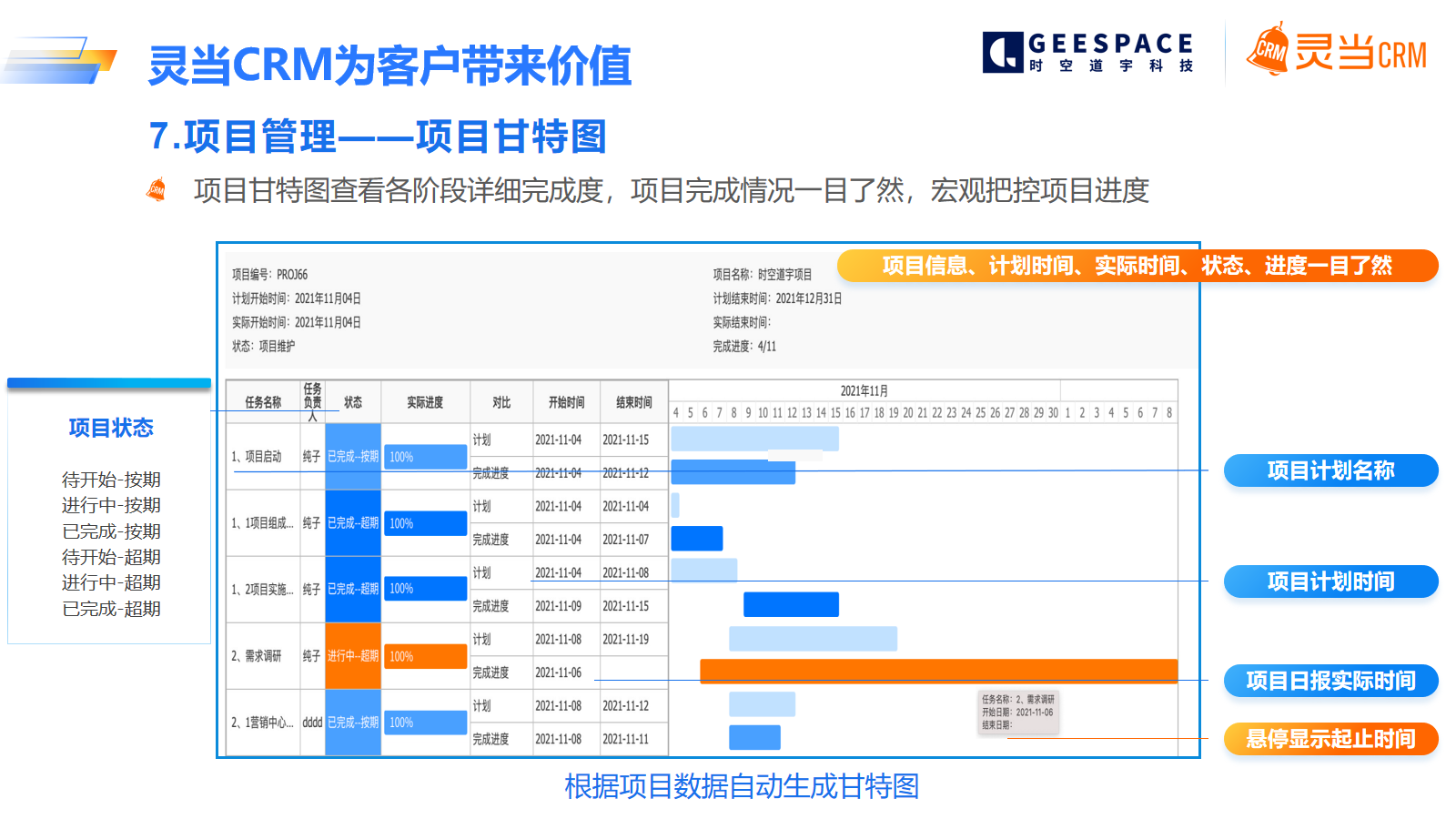Click the orange 100% progress bar for 需求调研
The height and width of the screenshot is (819, 1456).
(425, 656)
